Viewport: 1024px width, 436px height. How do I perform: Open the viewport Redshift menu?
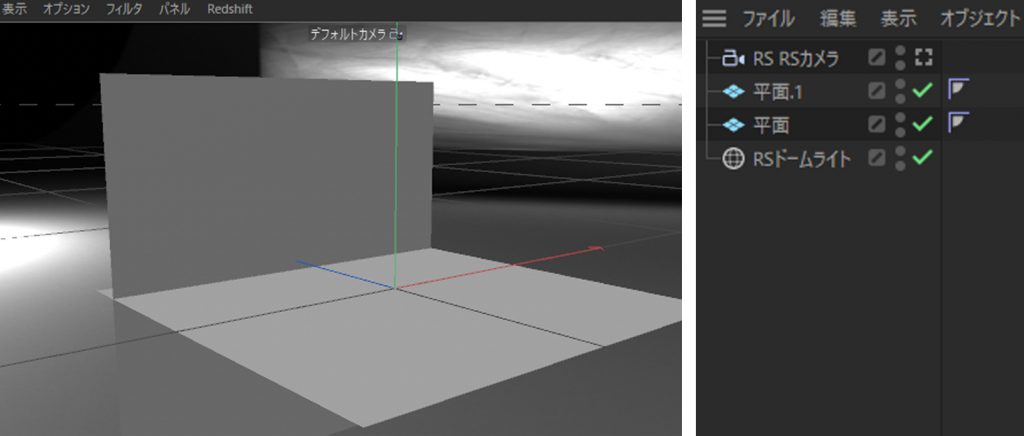tap(230, 9)
